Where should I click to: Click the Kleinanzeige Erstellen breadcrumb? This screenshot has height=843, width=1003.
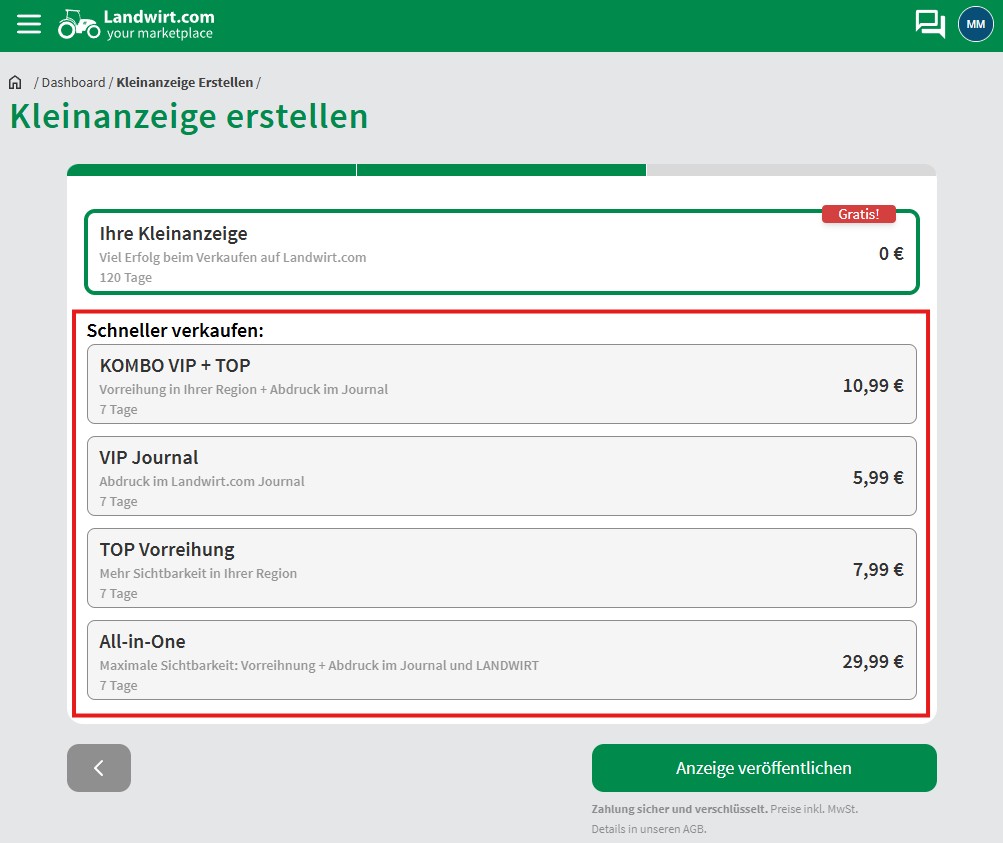183,82
